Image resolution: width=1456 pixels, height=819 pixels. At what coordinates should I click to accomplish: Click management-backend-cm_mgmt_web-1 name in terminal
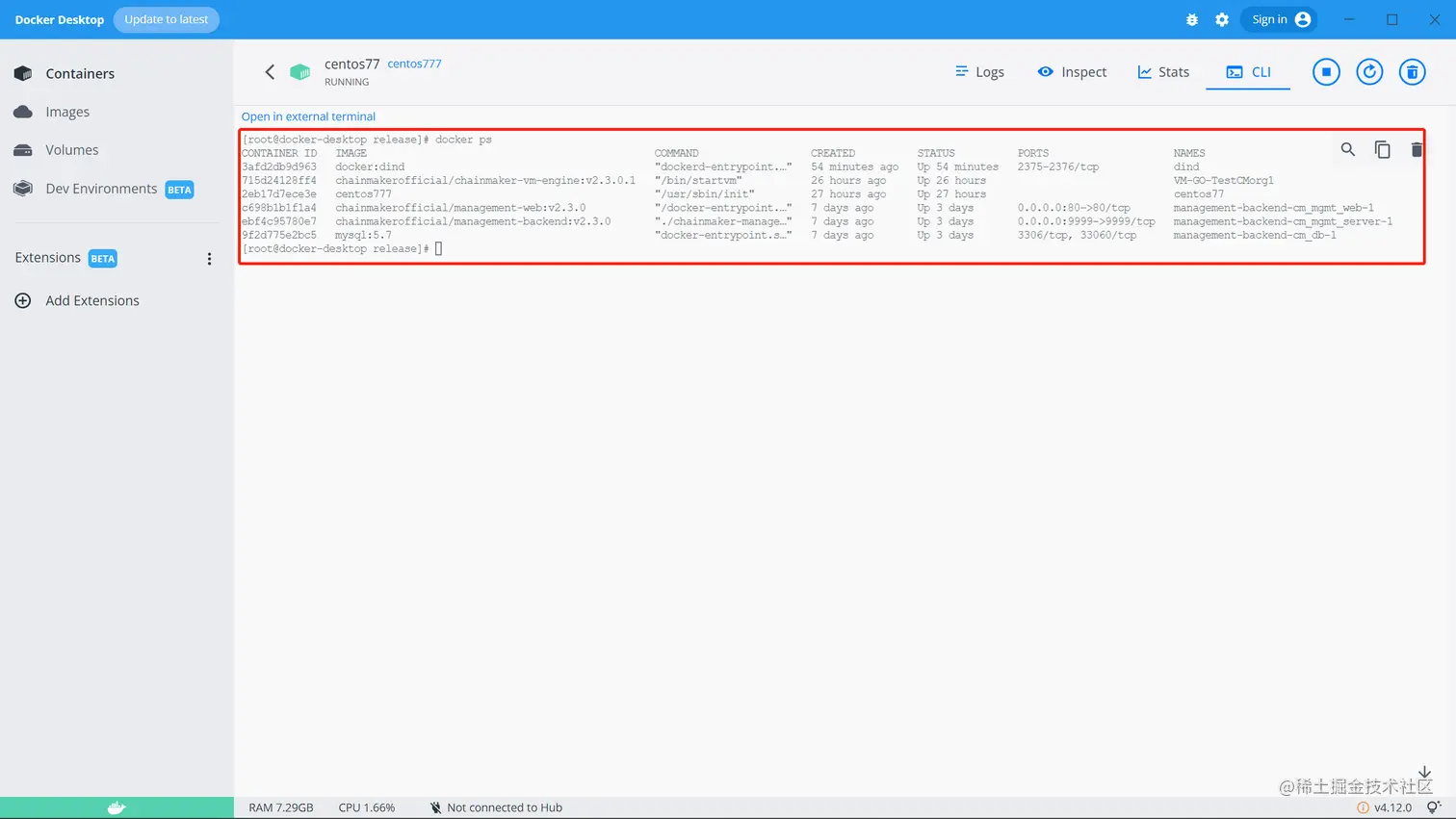[1274, 208]
